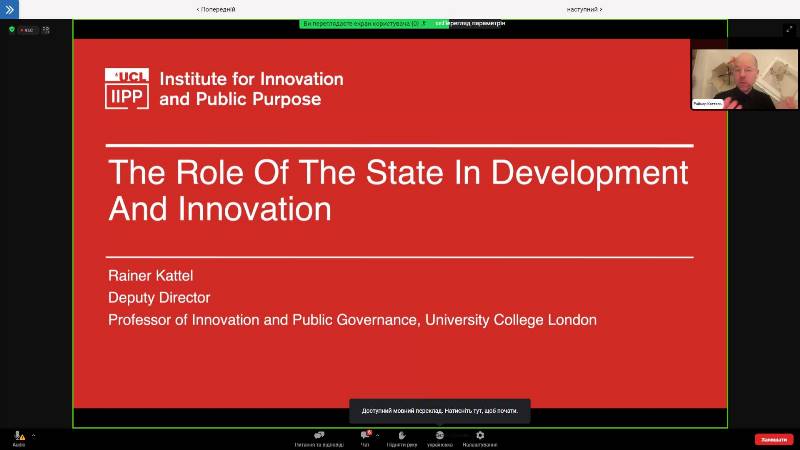This screenshot has width=800, height=450.
Task: Expand chat options caret
Action: pos(378,435)
